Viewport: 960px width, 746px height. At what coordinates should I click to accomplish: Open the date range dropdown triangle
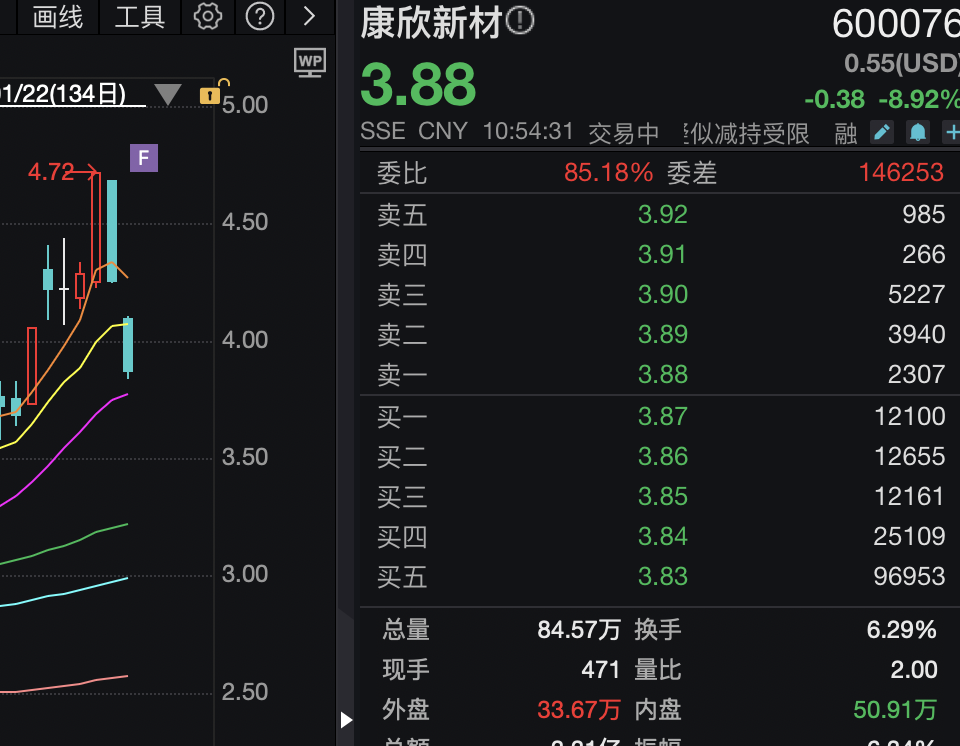[167, 94]
